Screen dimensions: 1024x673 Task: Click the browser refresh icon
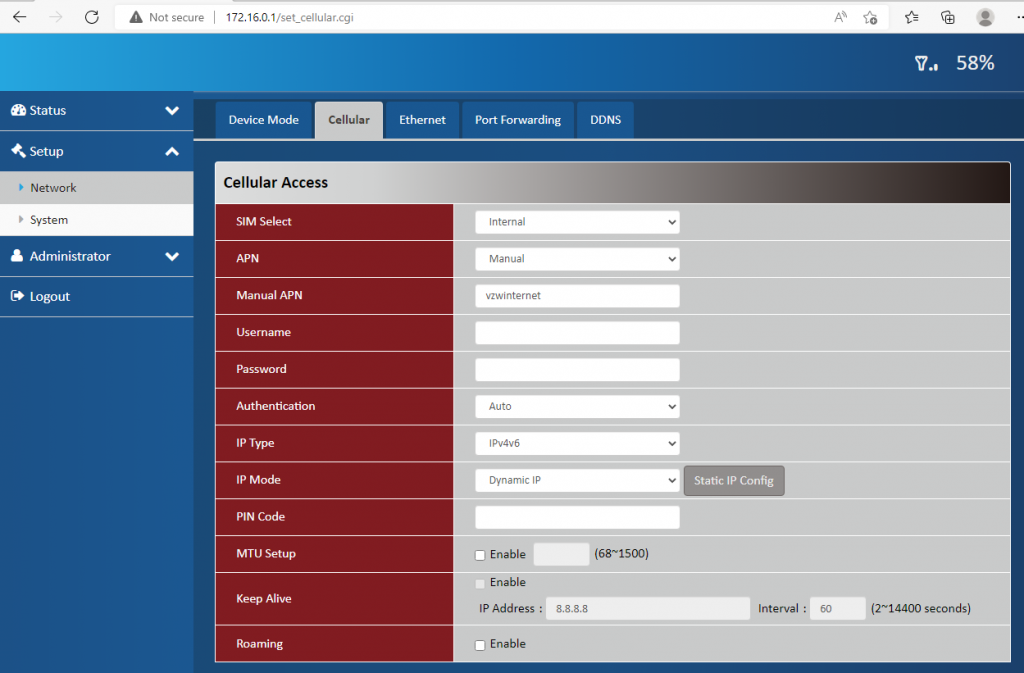pos(92,17)
